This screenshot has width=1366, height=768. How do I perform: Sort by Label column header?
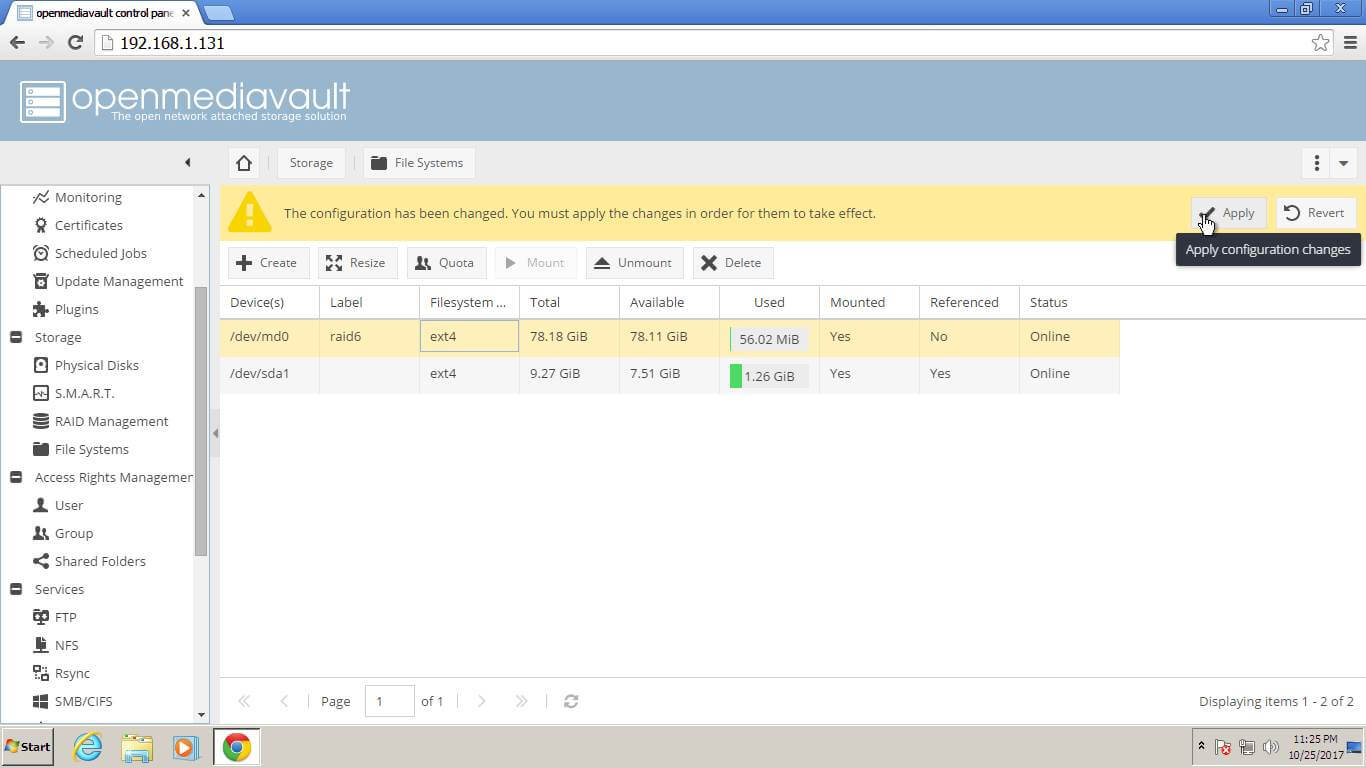coord(370,302)
